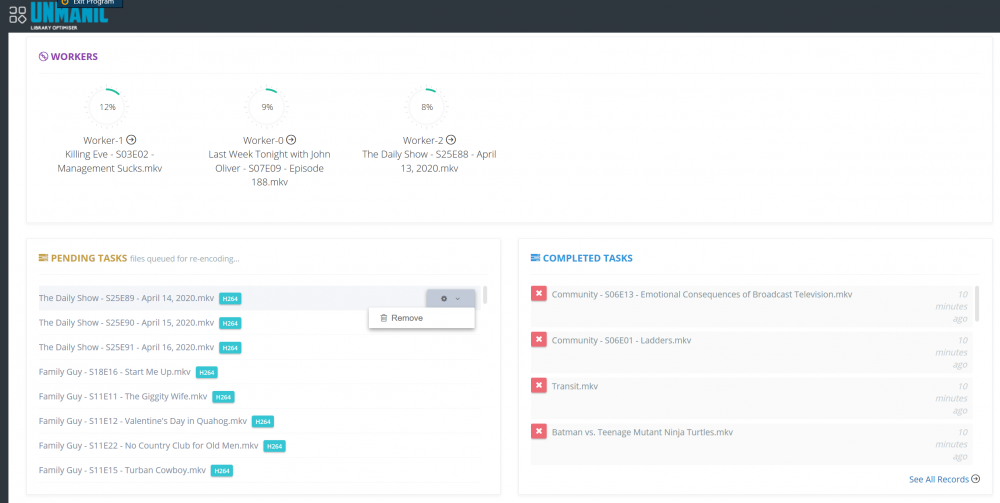Click H264 badge on Family Guy Start Me Up
1000x503 pixels.
(x=207, y=372)
